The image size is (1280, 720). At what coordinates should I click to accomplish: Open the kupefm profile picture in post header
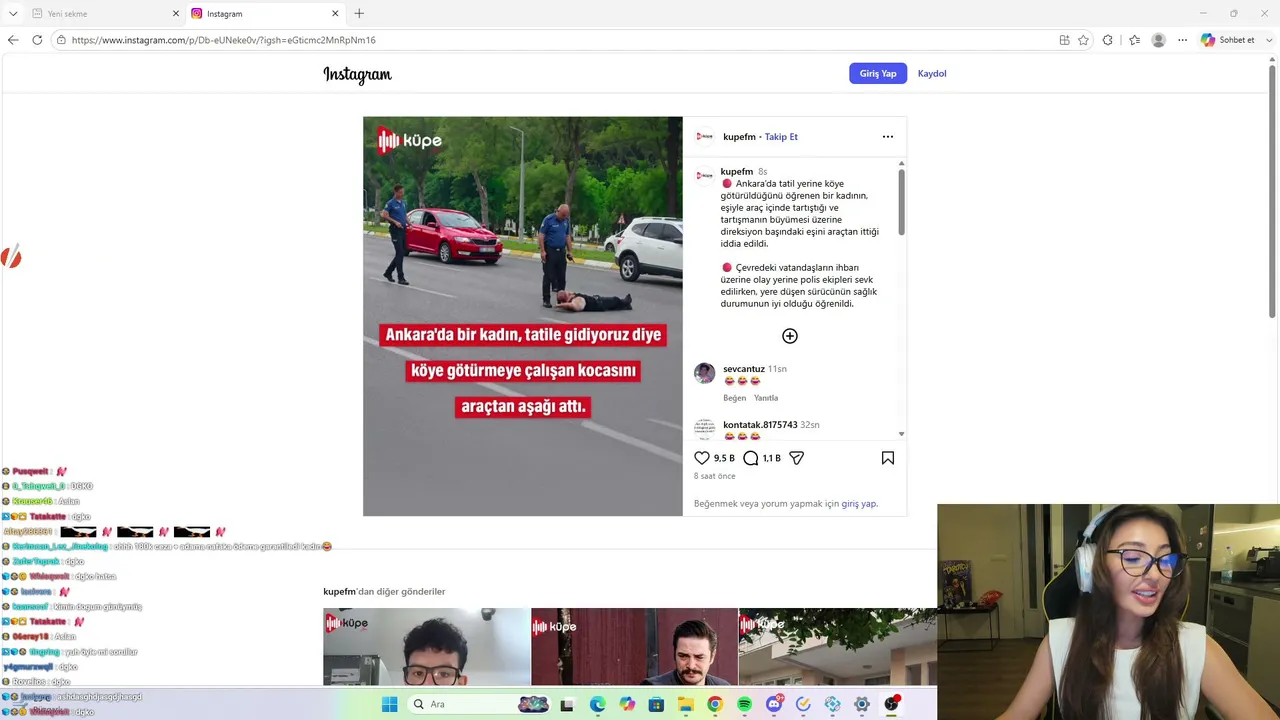pos(705,137)
